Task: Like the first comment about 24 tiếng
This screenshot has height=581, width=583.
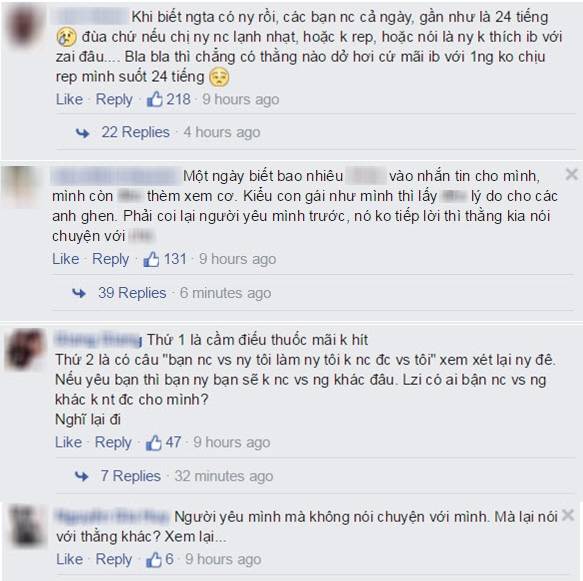Action: pos(70,99)
